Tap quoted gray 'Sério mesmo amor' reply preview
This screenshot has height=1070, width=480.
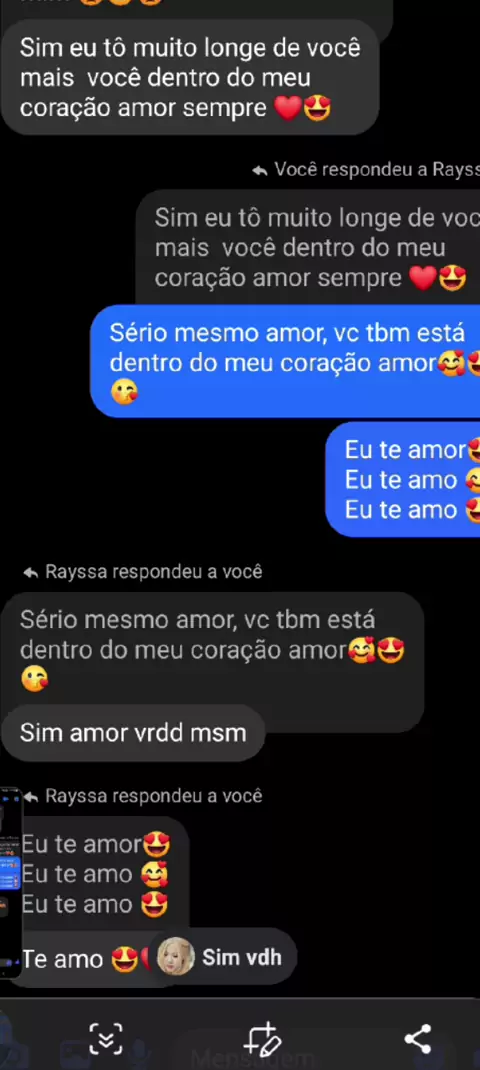[212, 650]
